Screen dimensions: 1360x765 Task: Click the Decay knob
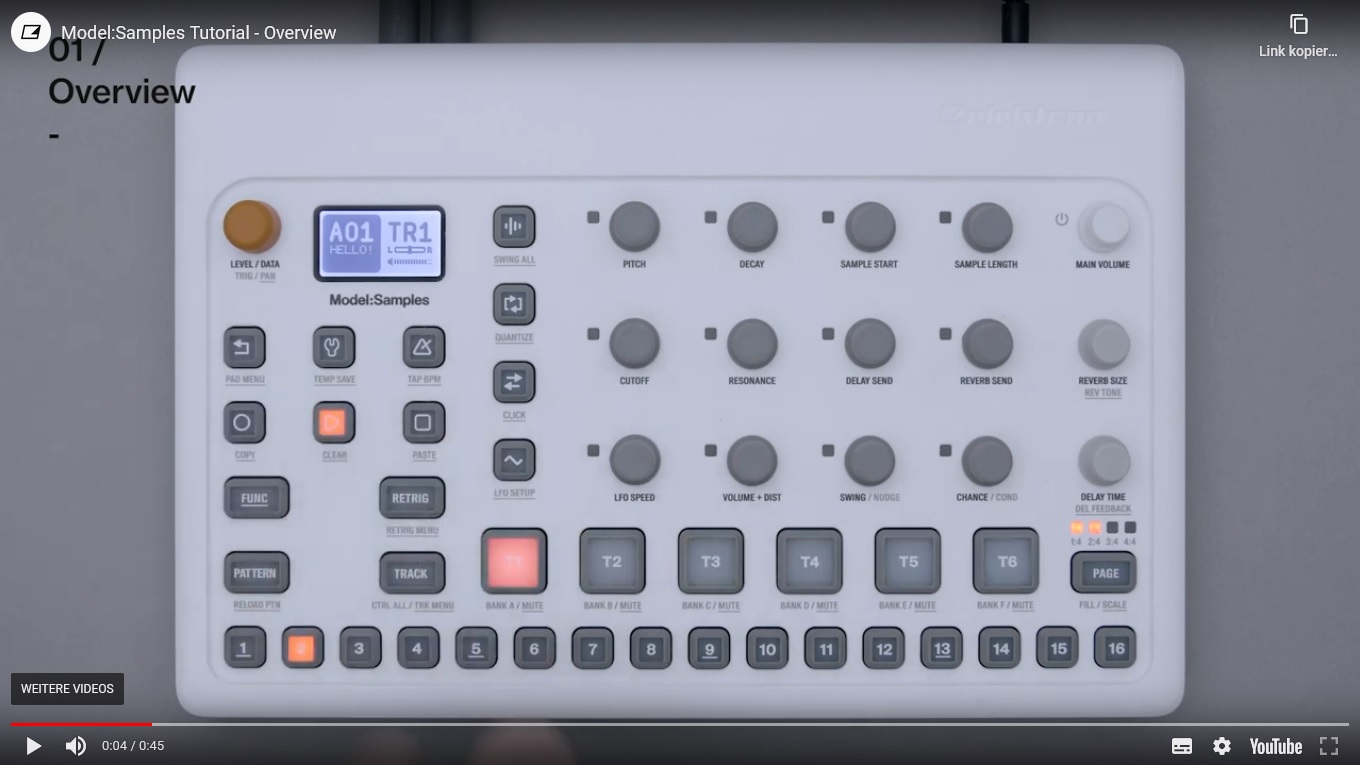coord(752,227)
